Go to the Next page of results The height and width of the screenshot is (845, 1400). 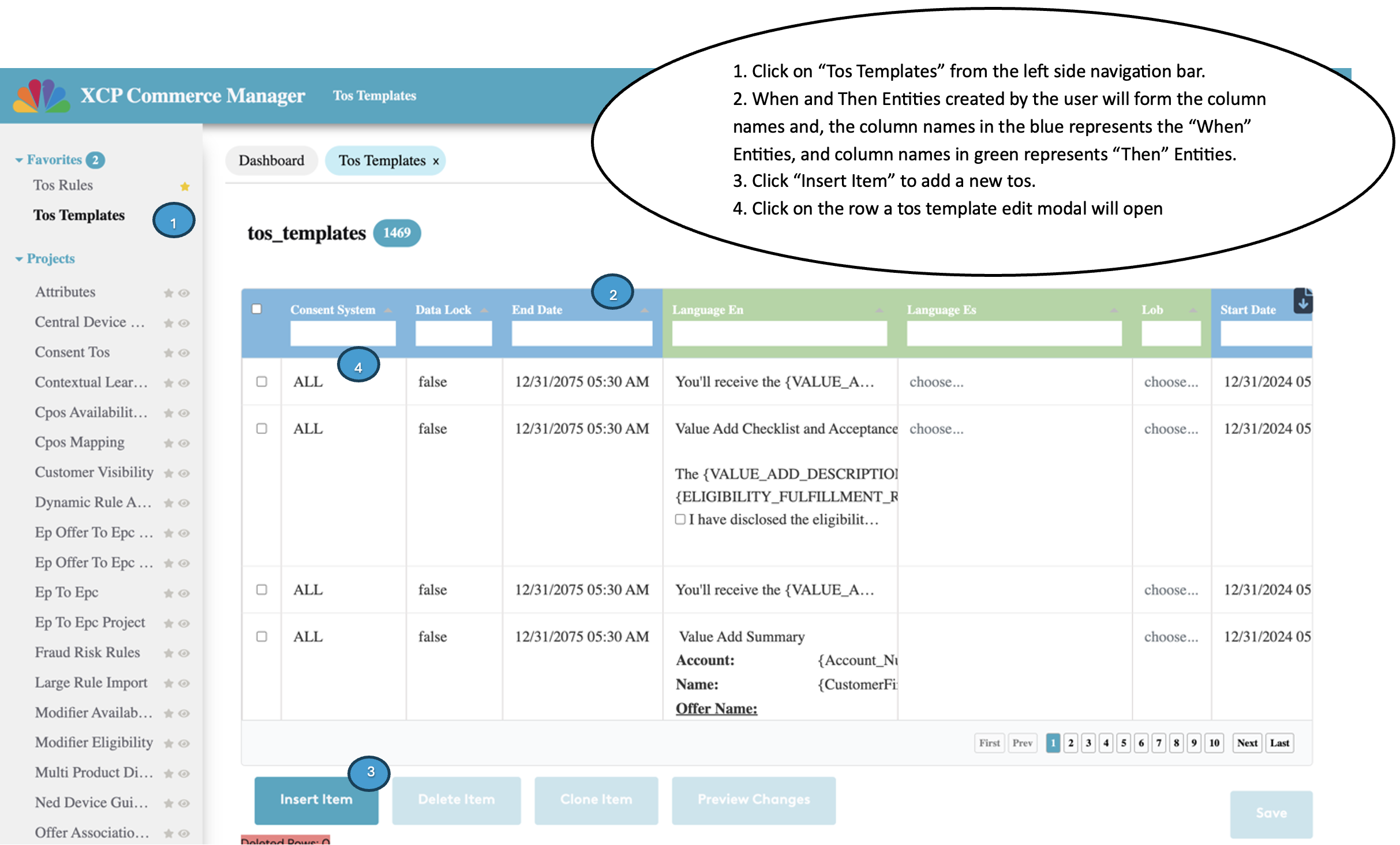[1247, 743]
